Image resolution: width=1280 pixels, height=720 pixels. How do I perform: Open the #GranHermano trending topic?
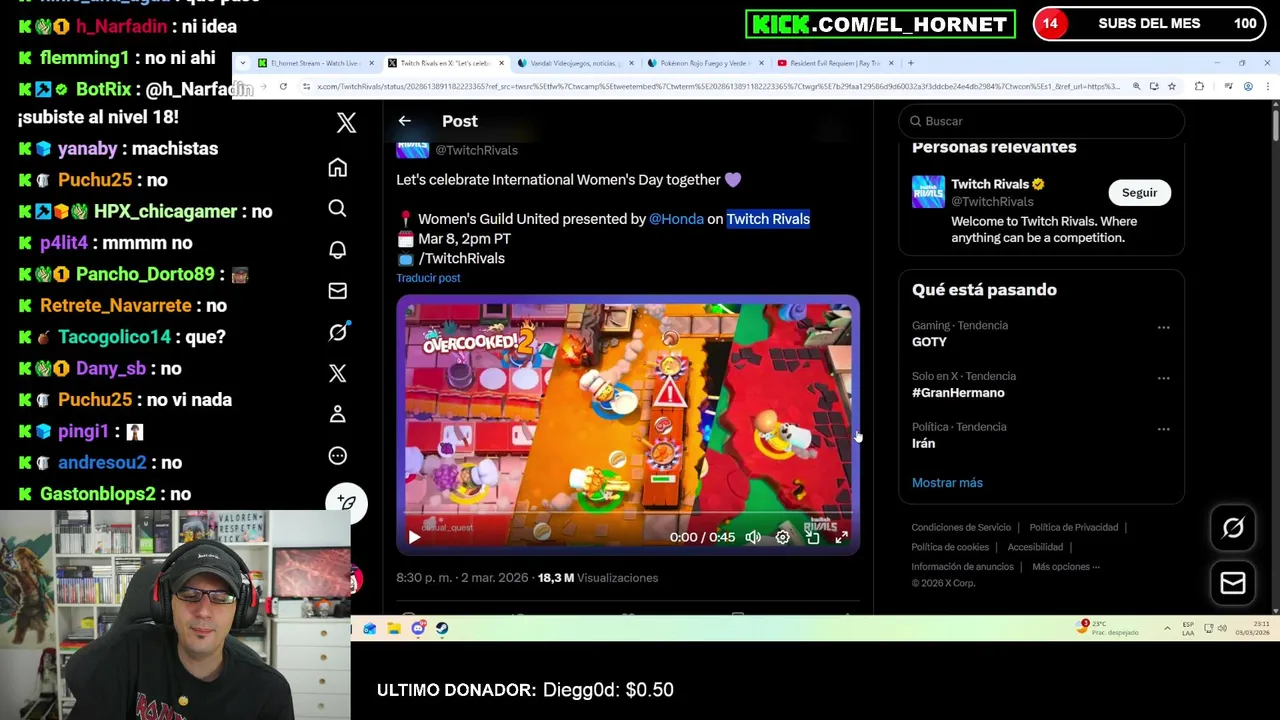958,393
